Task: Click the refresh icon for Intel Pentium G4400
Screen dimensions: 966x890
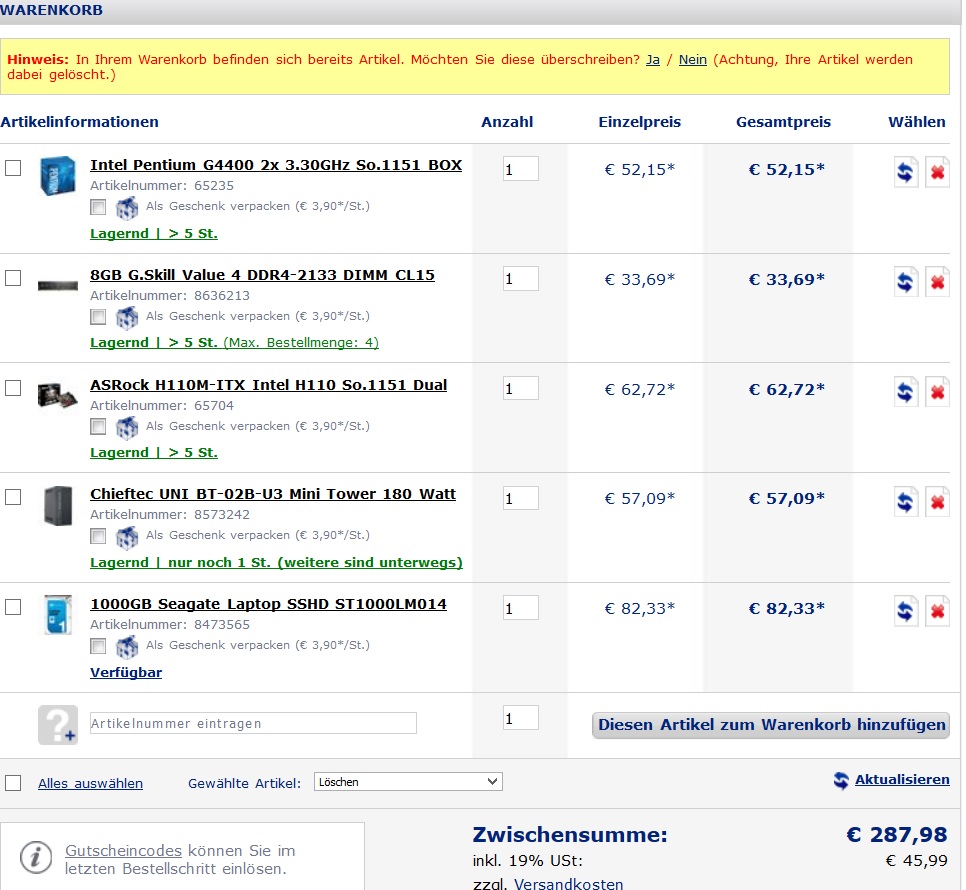Action: click(906, 172)
